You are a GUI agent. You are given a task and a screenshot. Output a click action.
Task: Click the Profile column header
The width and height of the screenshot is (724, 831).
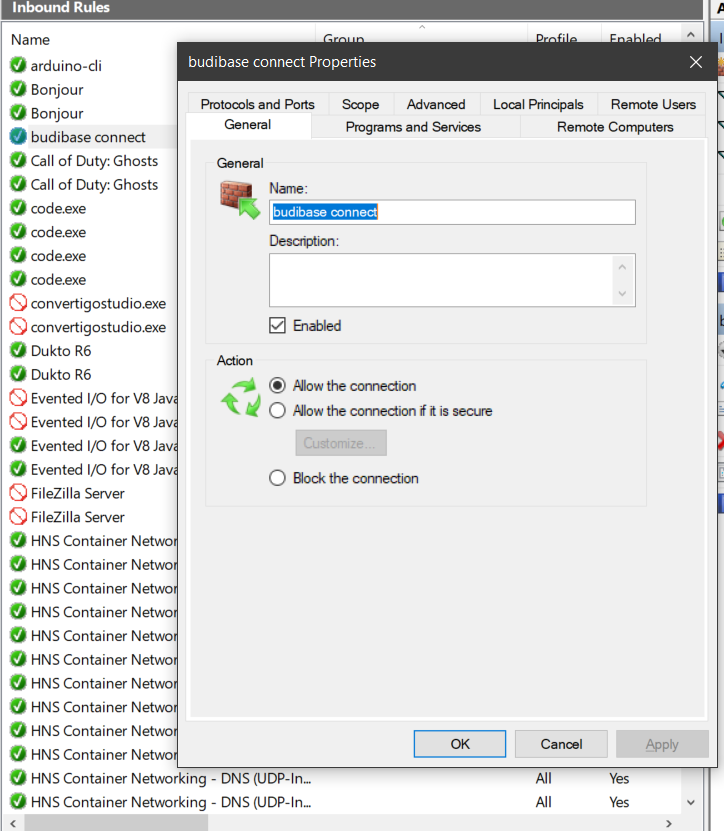(556, 39)
